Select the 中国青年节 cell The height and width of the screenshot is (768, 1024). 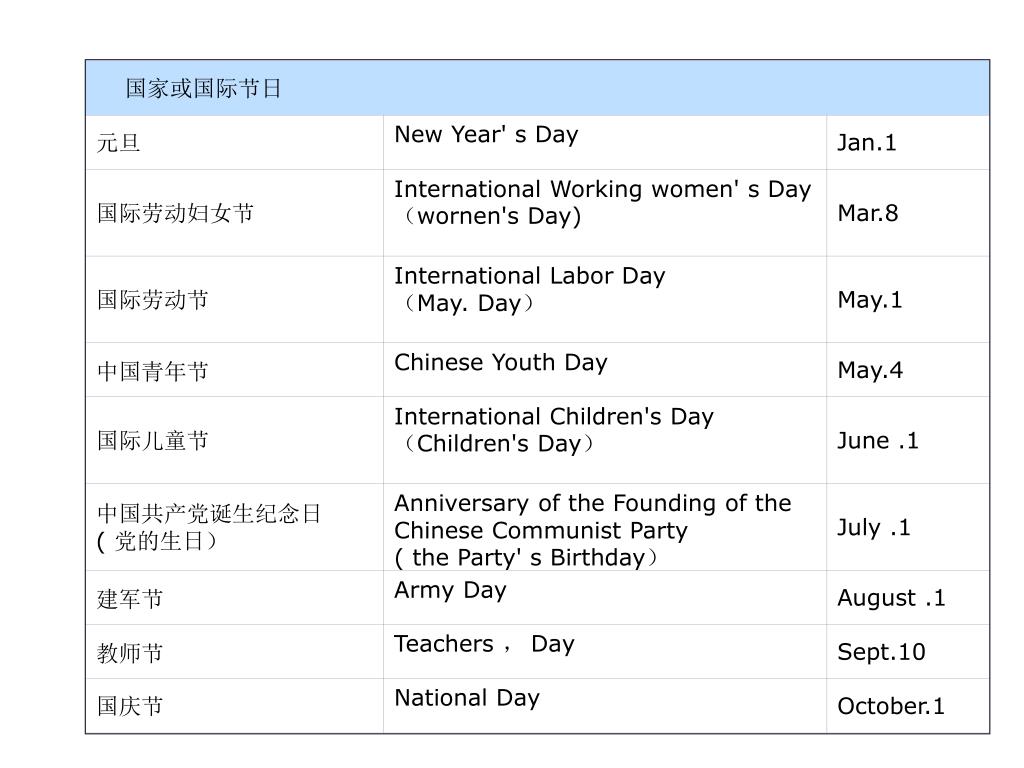point(234,370)
